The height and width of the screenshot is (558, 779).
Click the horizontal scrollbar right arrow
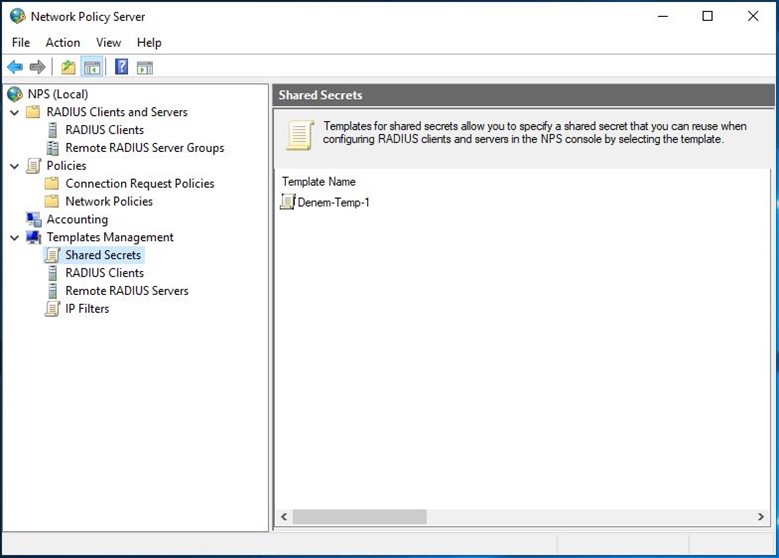761,517
